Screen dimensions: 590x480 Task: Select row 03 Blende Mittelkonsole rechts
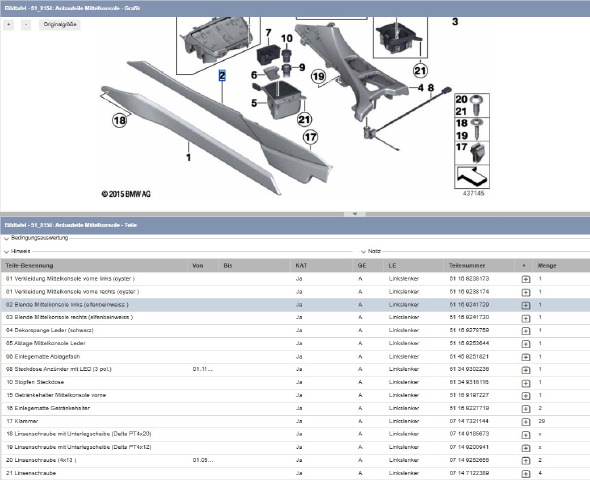point(295,318)
